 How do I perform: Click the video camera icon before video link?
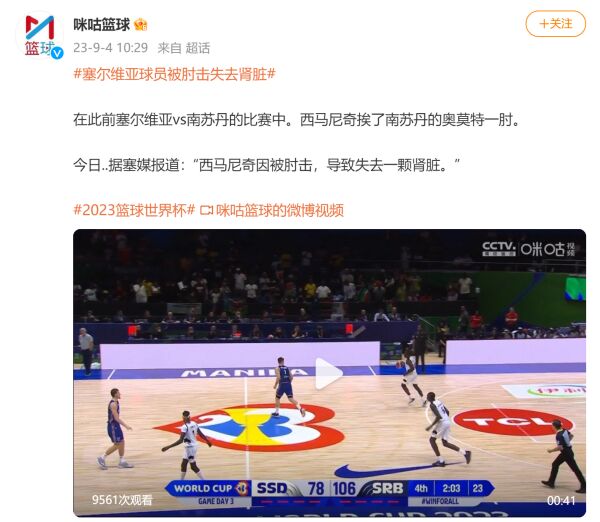[207, 210]
